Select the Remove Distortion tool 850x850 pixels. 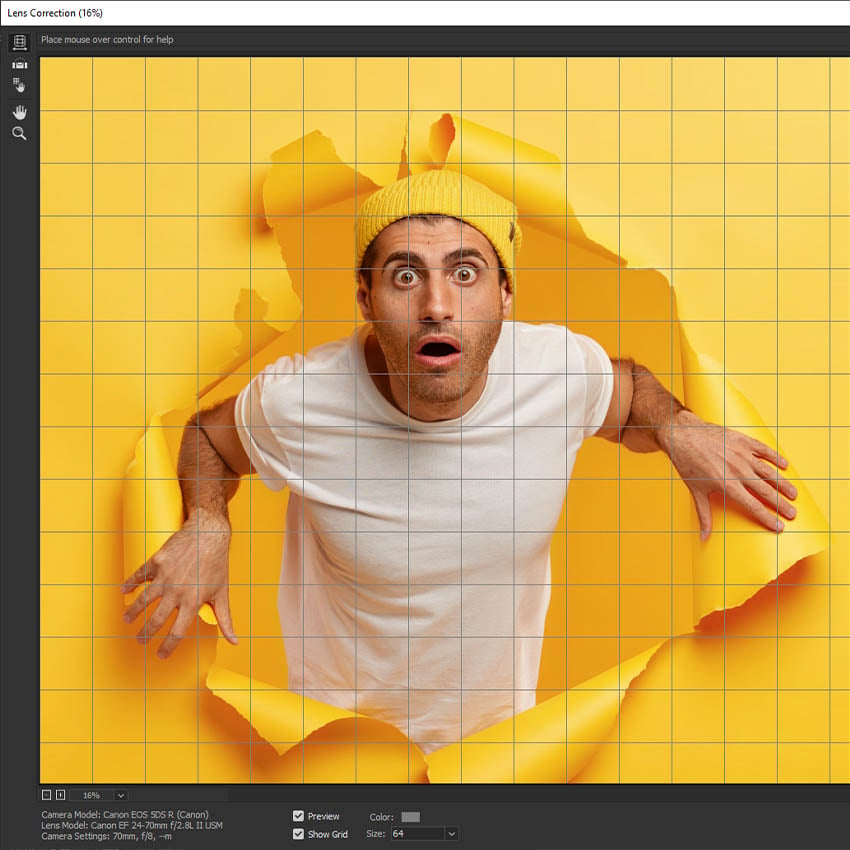19,43
